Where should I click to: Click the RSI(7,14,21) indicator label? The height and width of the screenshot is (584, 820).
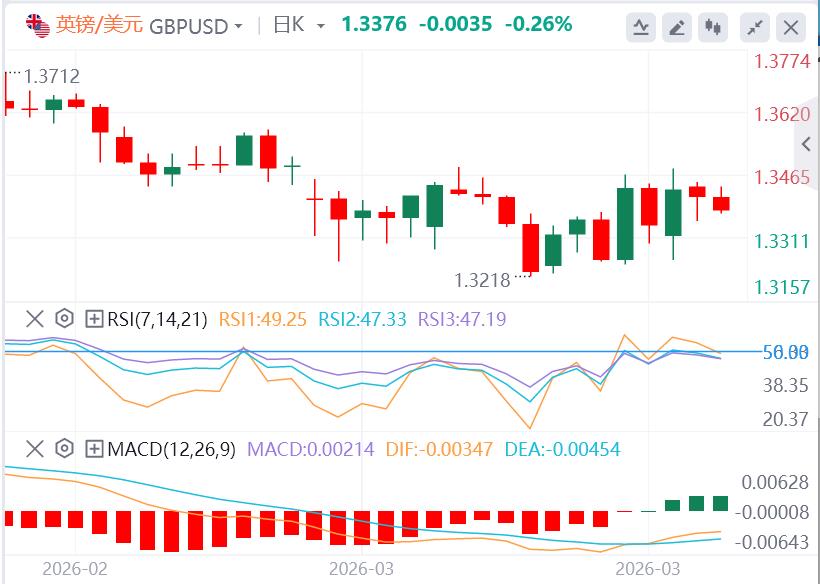(x=157, y=319)
